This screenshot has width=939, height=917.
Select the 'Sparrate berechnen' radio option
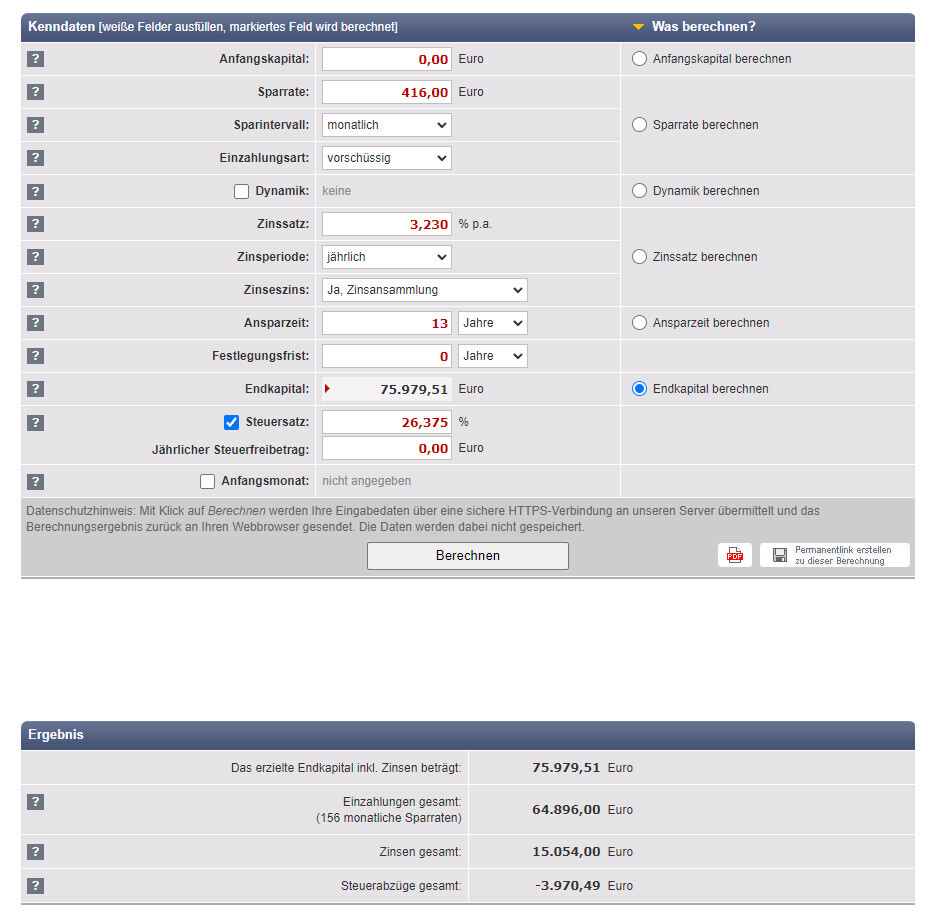click(640, 125)
